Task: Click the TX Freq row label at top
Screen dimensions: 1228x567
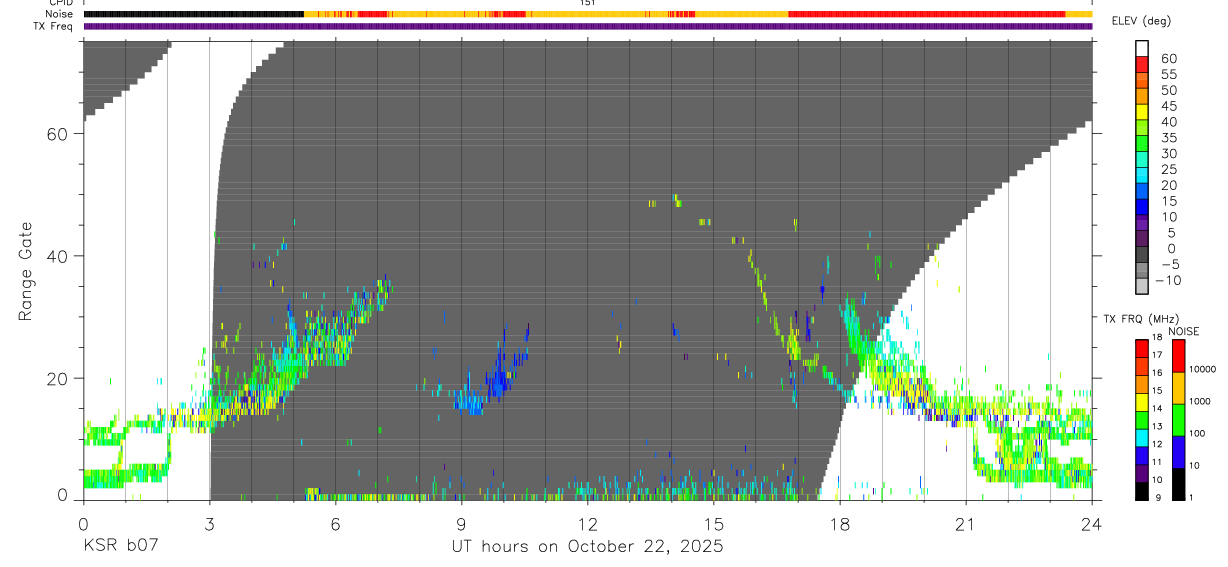Action: click(x=54, y=26)
